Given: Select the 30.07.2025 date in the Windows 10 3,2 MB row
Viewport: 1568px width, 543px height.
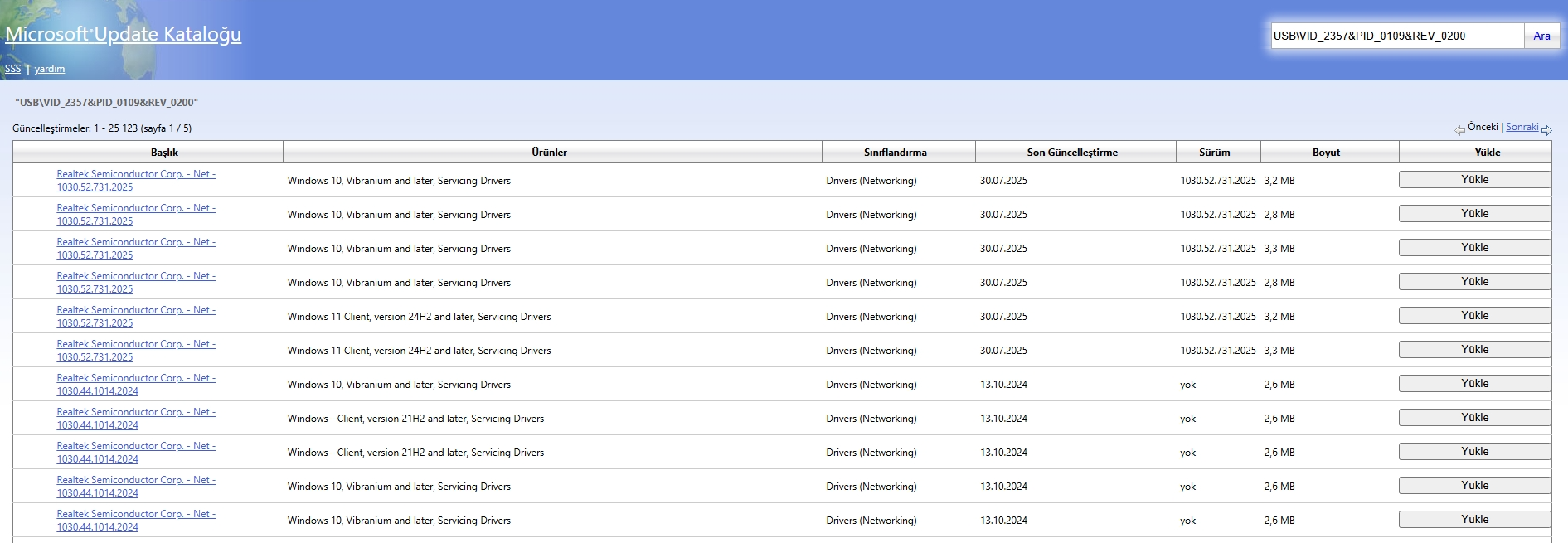Looking at the screenshot, I should click(1003, 181).
